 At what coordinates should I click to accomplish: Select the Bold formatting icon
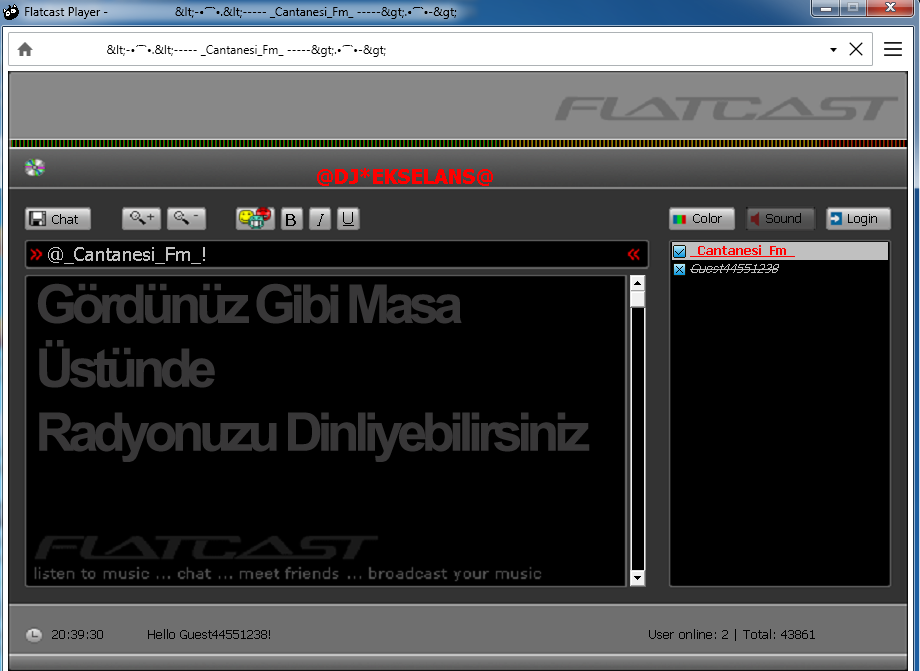(x=291, y=219)
